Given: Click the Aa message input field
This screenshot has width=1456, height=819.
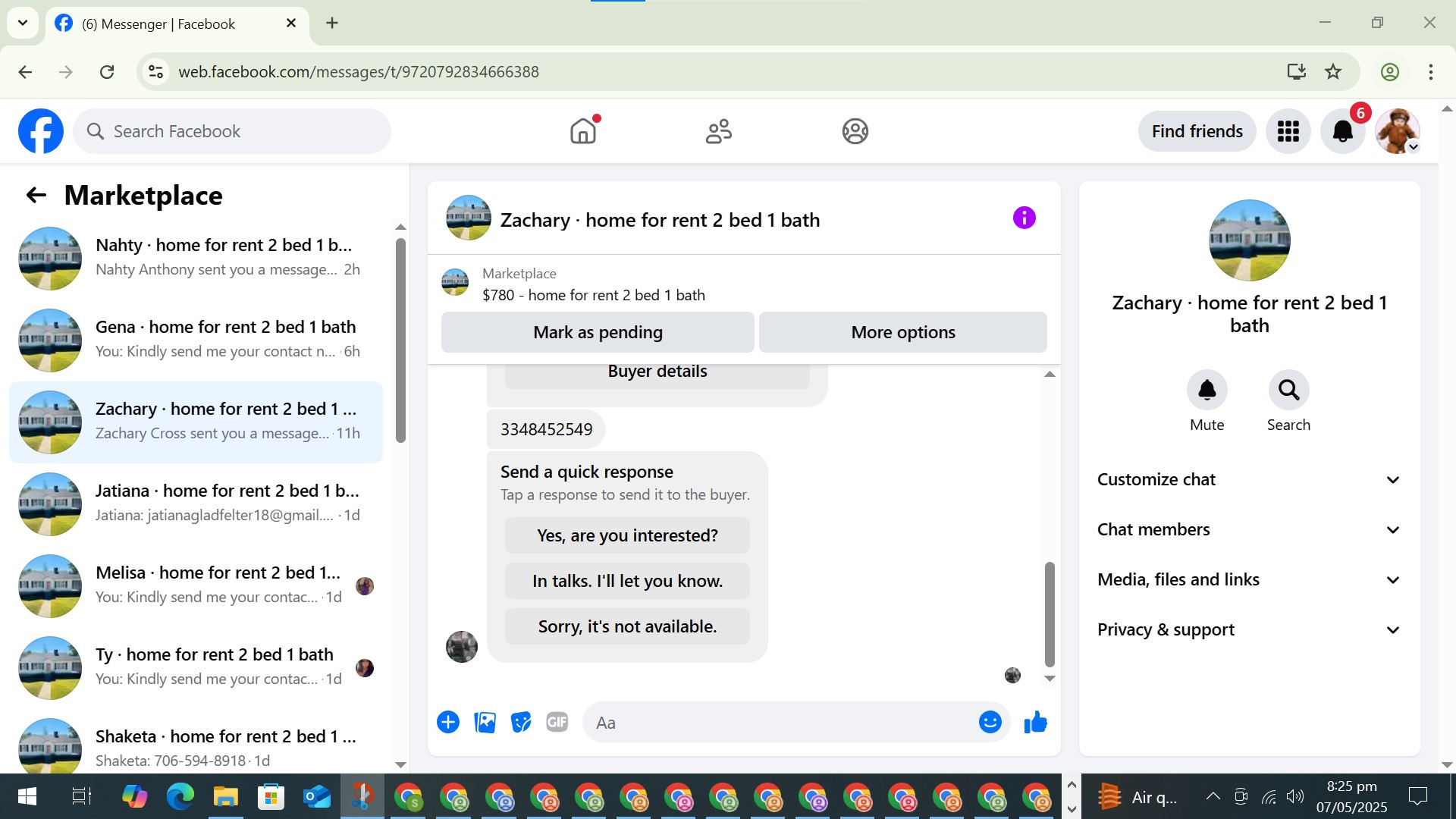Looking at the screenshot, I should pyautogui.click(x=781, y=723).
